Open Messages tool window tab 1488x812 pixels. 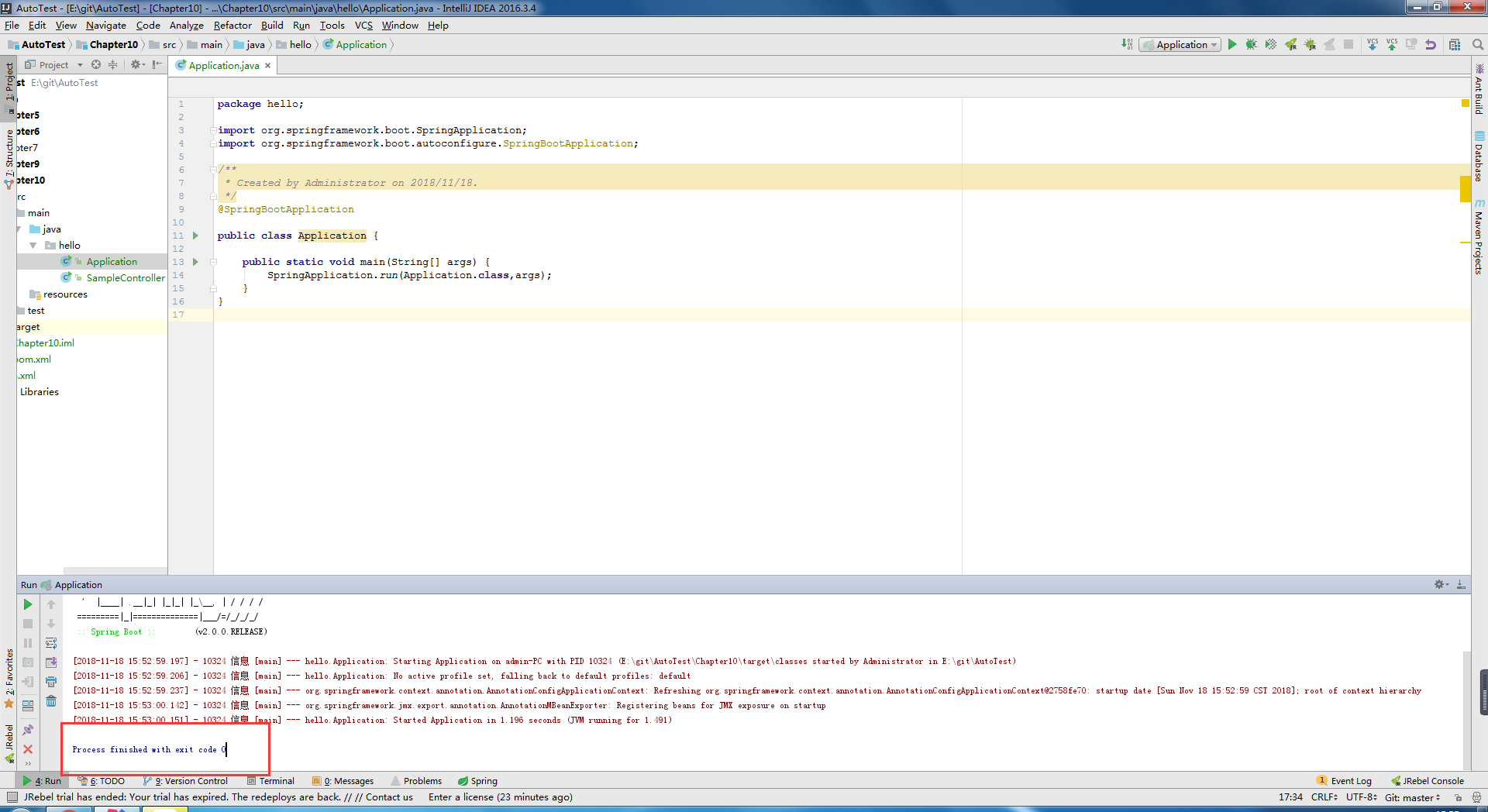tap(343, 781)
